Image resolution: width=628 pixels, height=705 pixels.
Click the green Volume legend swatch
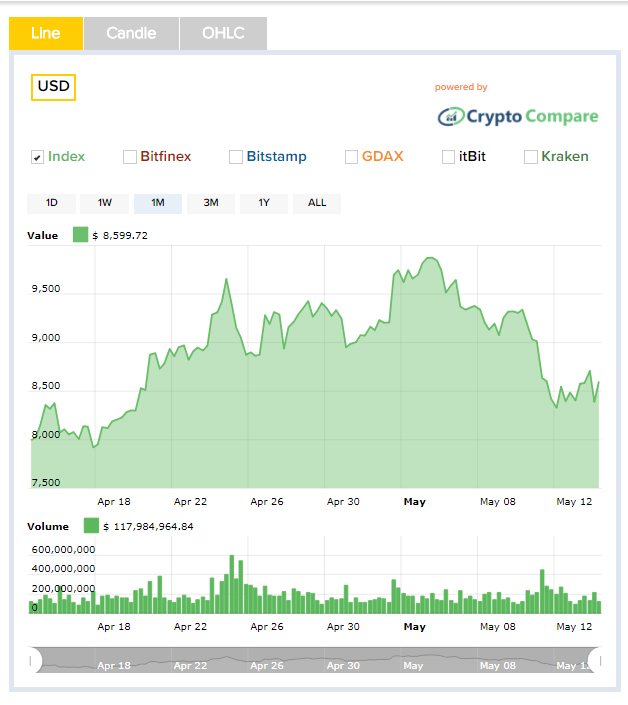tap(91, 526)
